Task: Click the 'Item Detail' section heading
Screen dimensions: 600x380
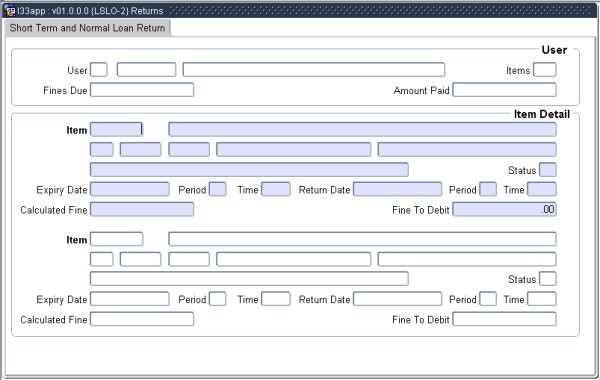Action: pyautogui.click(x=542, y=114)
